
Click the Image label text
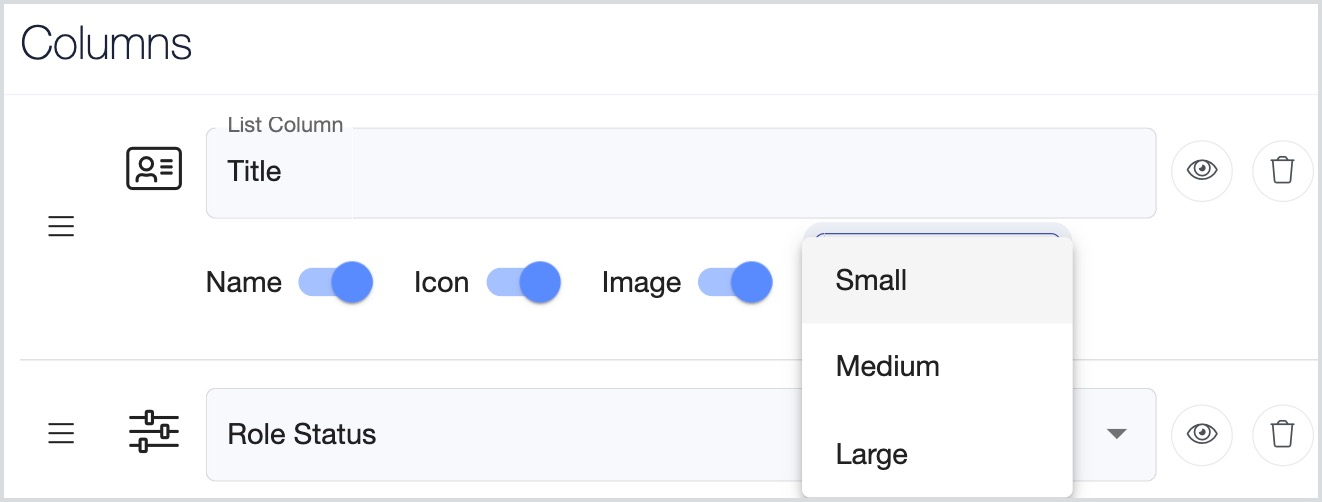641,283
